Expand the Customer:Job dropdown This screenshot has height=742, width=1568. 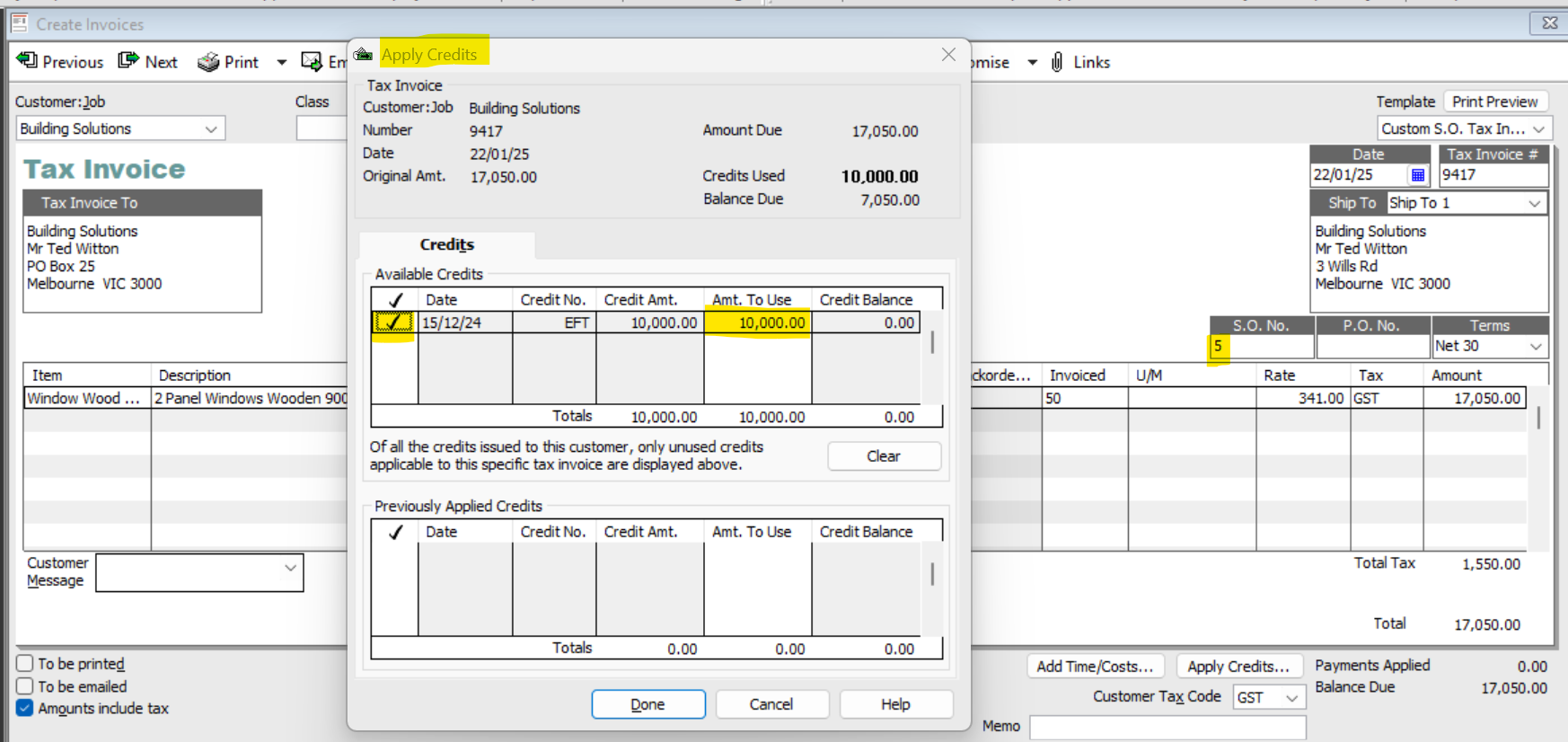[x=211, y=129]
